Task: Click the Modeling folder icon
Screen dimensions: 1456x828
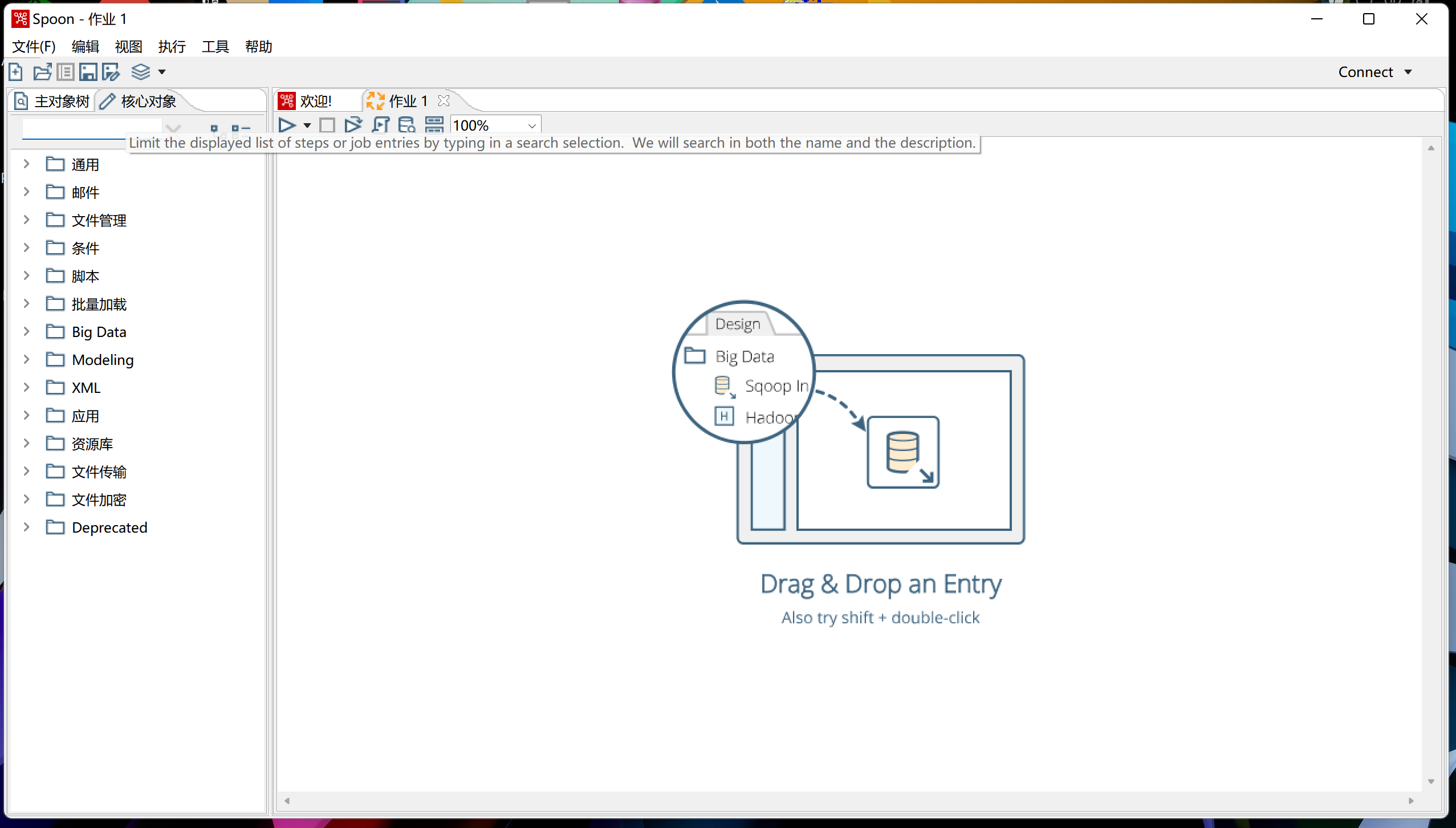Action: click(x=55, y=360)
